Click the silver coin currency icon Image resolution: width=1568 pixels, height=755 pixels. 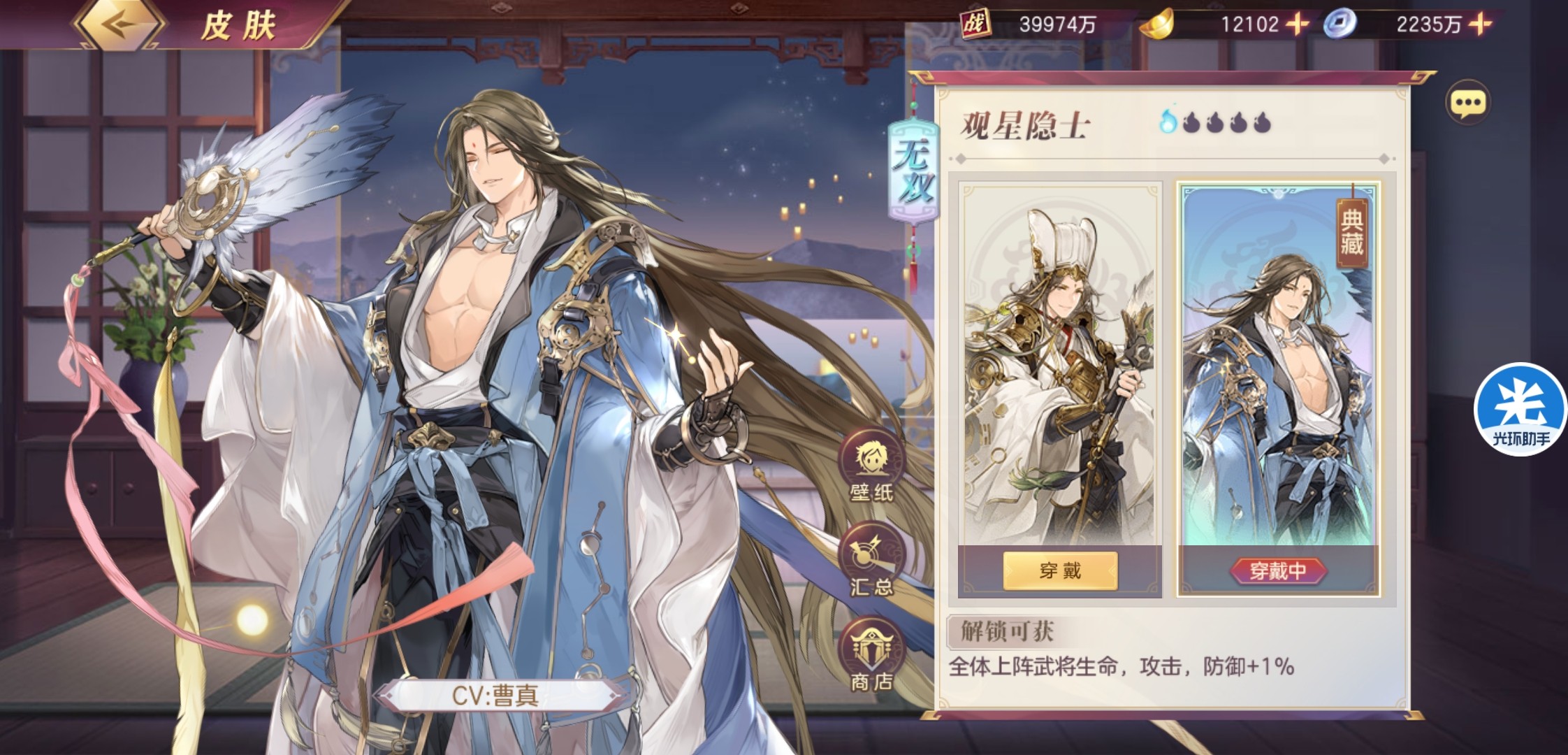[1339, 24]
